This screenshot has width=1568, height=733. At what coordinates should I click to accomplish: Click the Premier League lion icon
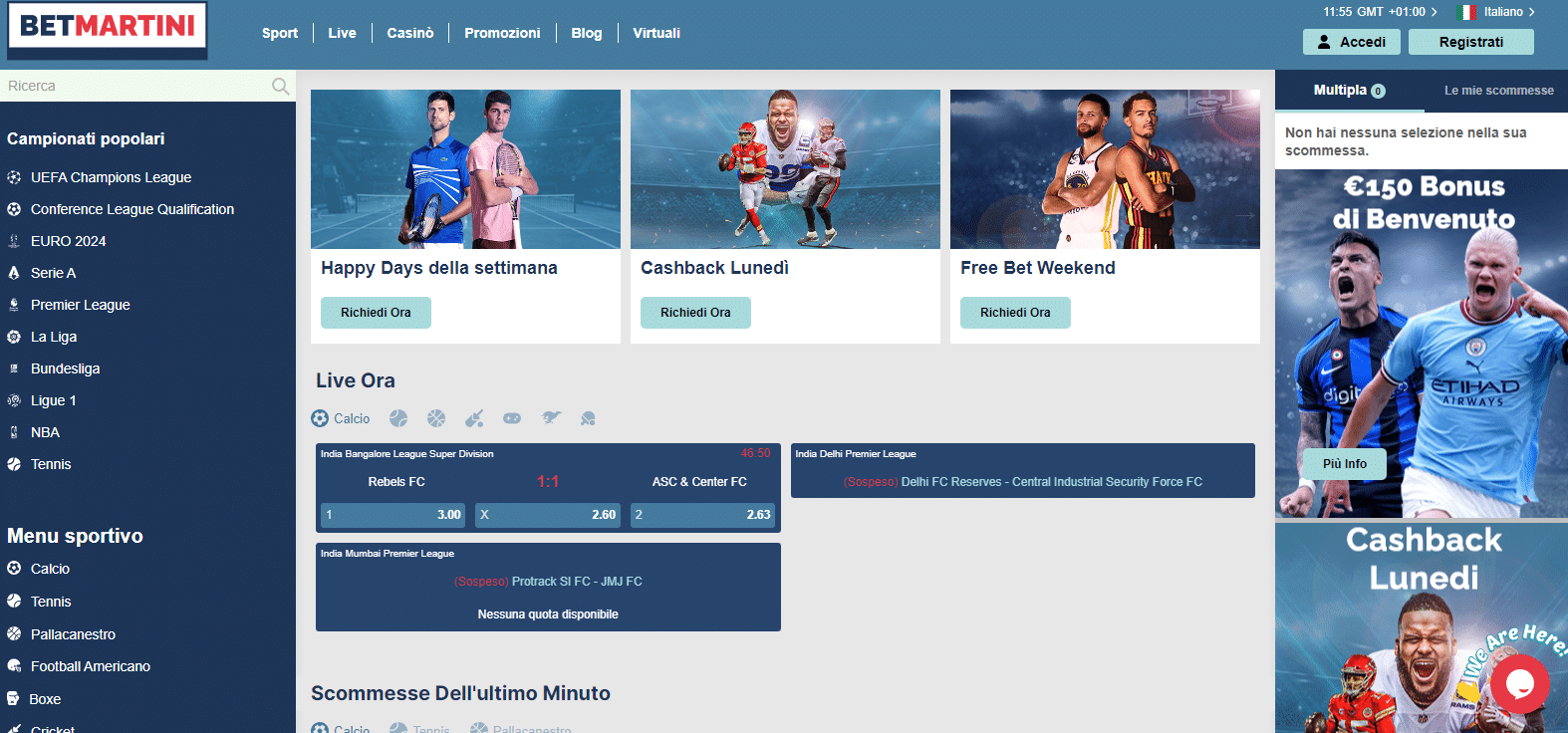tap(14, 305)
